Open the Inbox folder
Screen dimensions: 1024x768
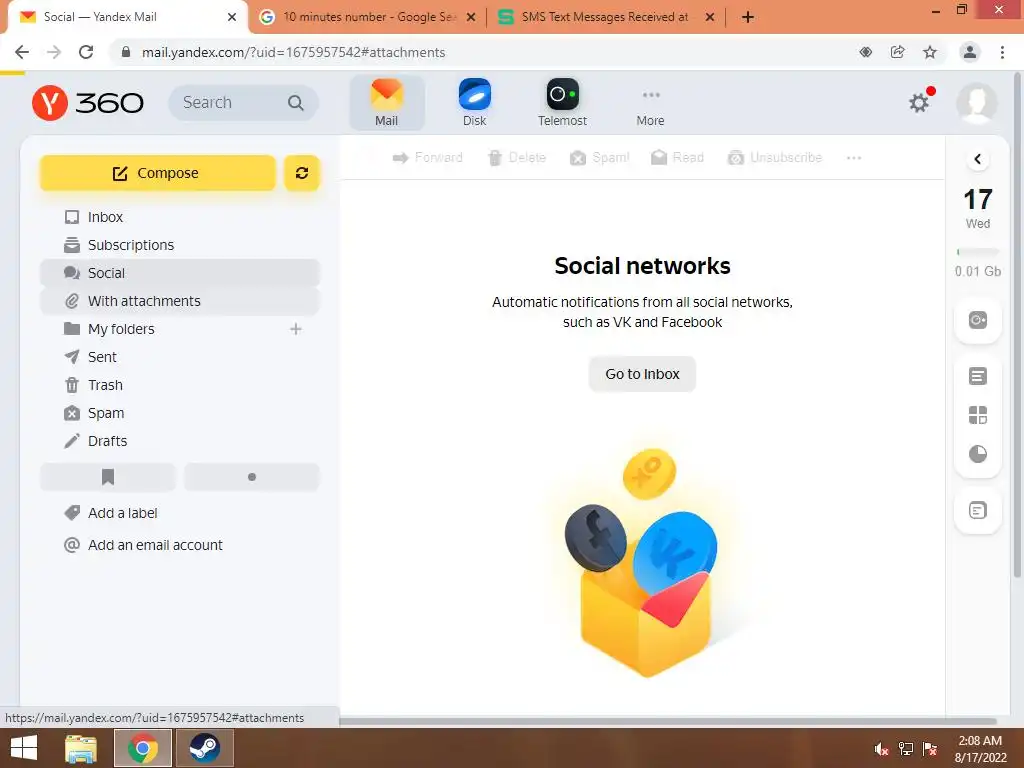coord(180,217)
